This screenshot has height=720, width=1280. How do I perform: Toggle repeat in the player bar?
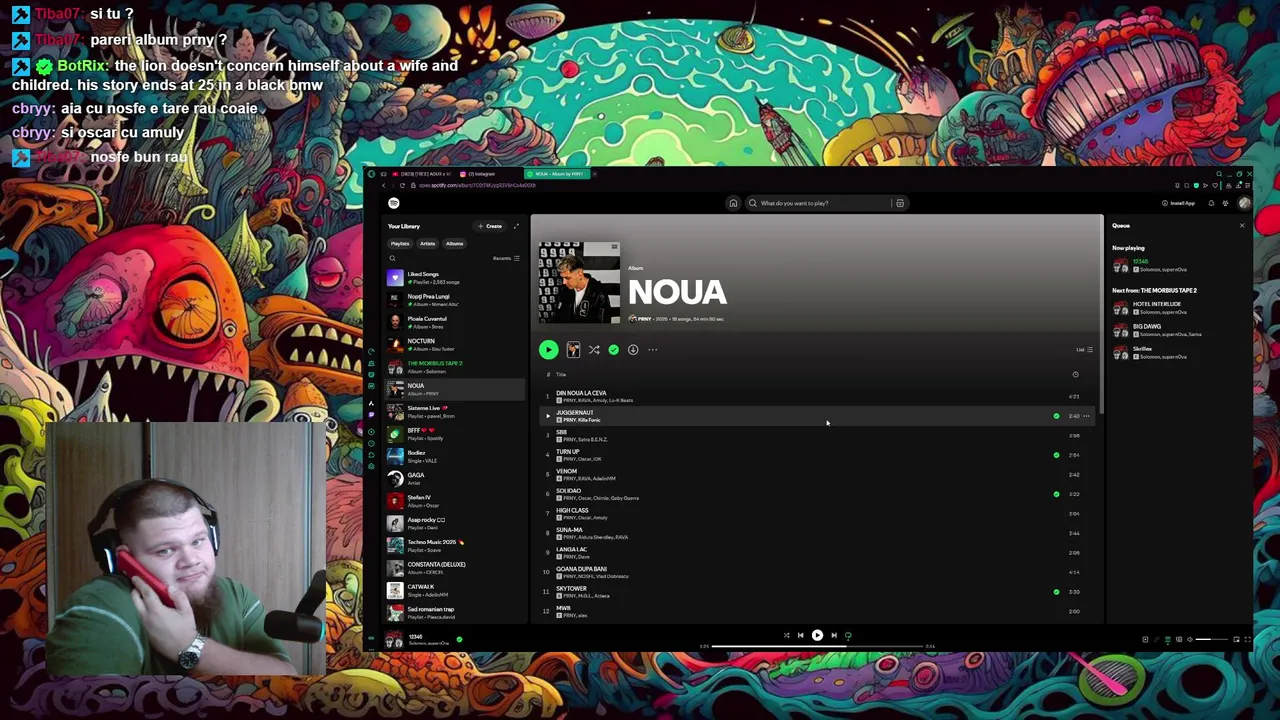(x=848, y=635)
